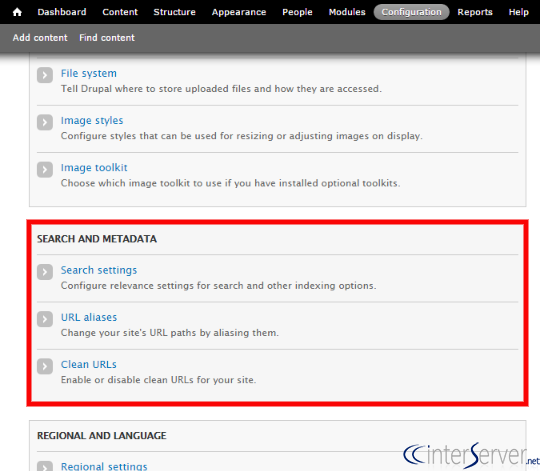Viewport: 540px width, 471px height.
Task: Open the Search settings link
Action: 99,270
